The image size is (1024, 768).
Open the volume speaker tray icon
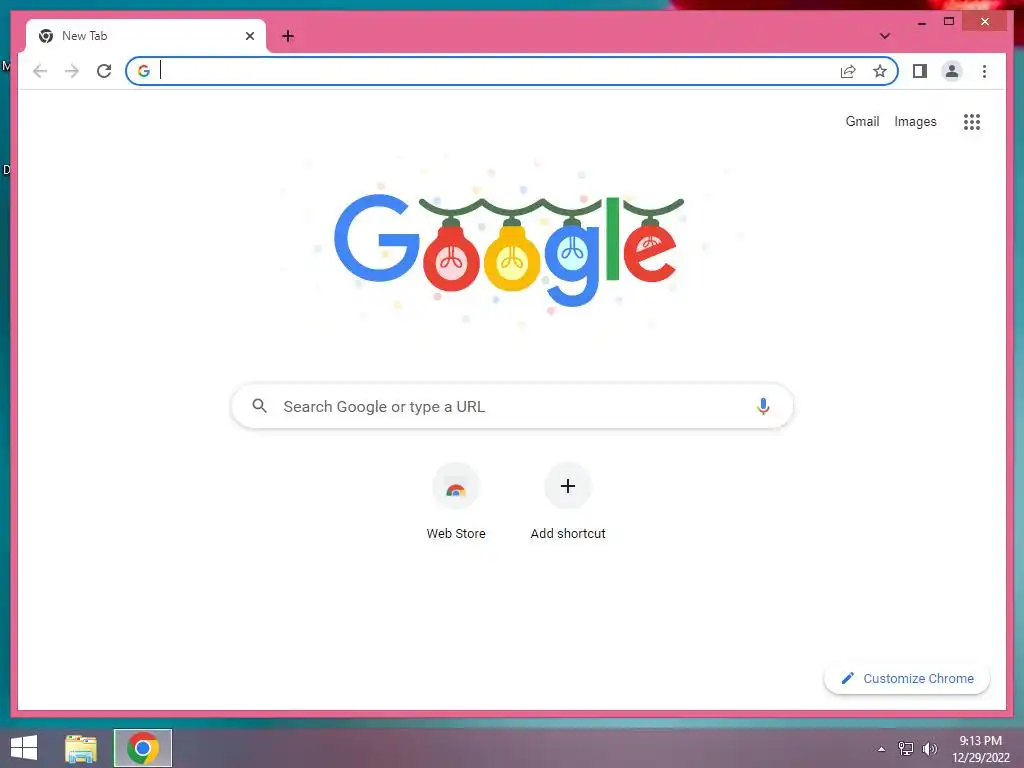tap(929, 749)
